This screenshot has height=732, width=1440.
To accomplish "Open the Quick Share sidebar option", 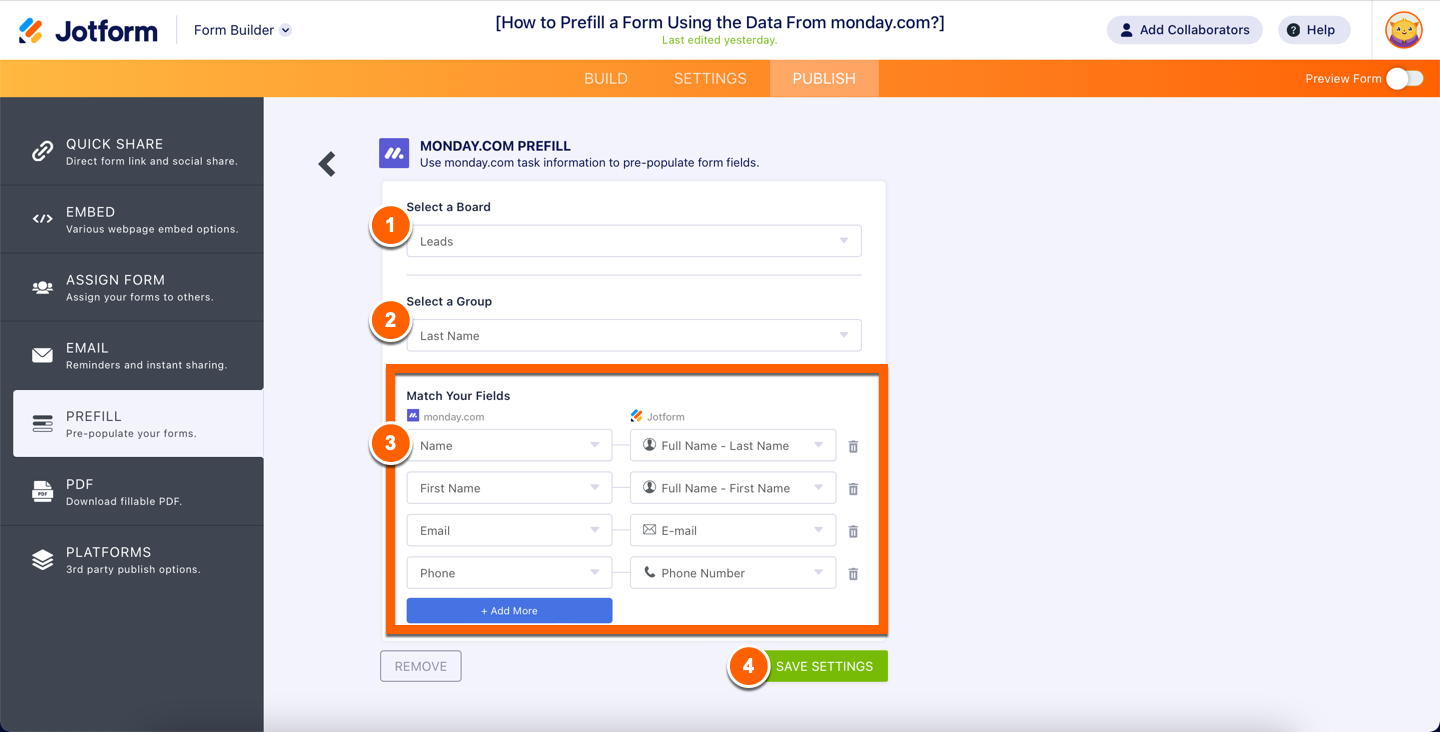I will (132, 151).
